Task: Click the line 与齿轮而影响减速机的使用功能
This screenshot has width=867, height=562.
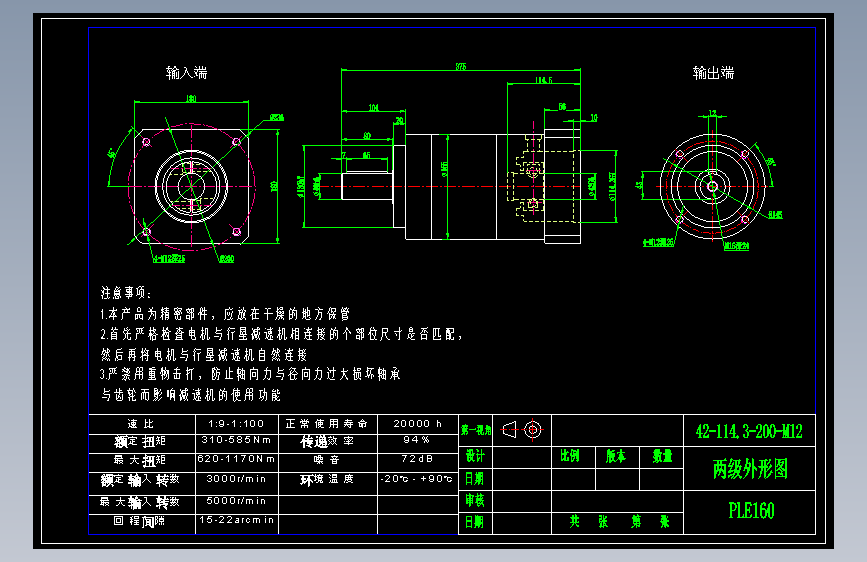Action: [191, 395]
